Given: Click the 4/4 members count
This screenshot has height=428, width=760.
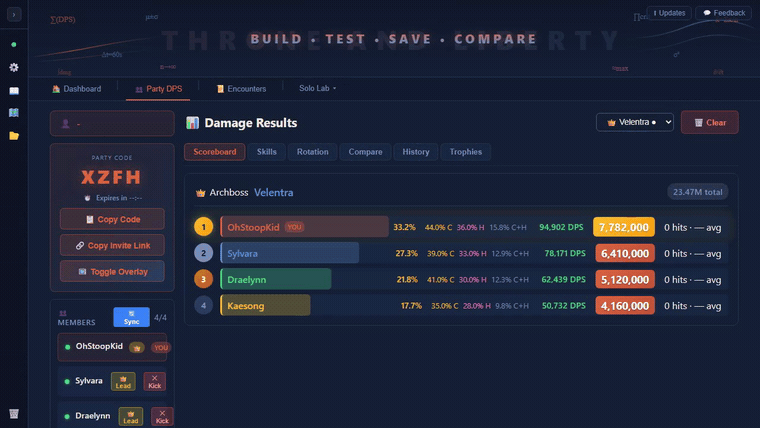Looking at the screenshot, I should (x=160, y=317).
